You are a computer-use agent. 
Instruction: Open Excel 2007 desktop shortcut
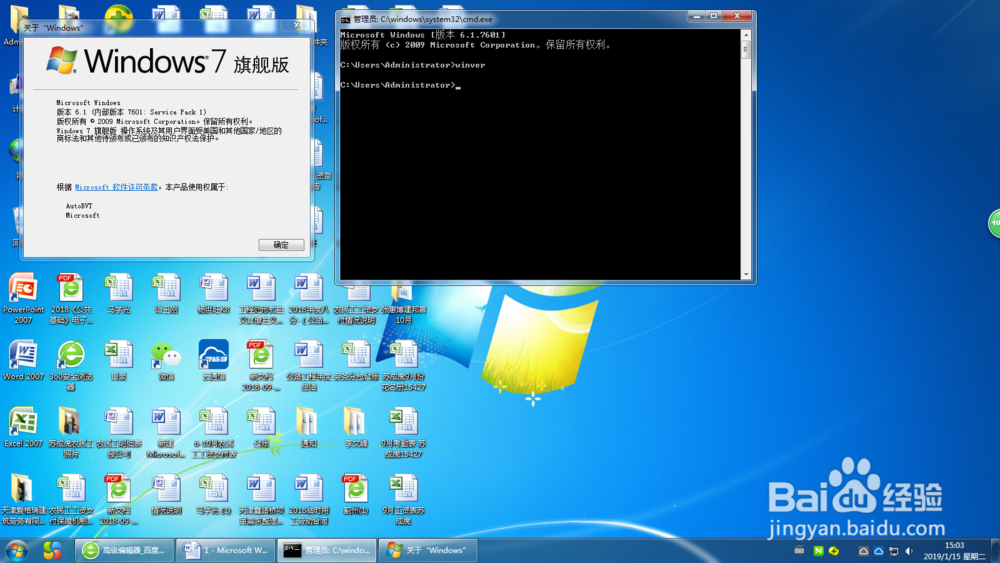point(23,427)
